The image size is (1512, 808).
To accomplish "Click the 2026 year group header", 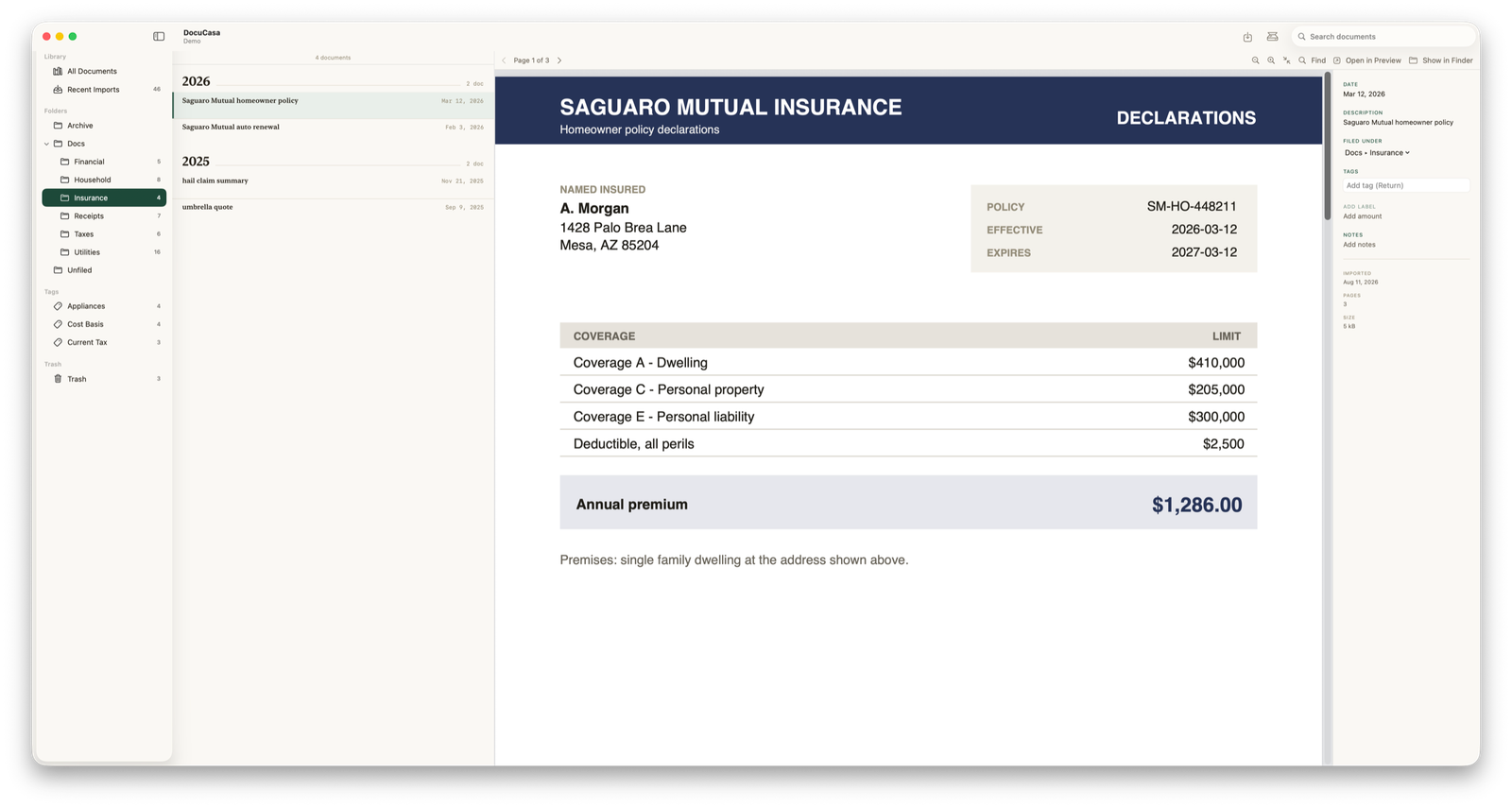I will pos(197,81).
